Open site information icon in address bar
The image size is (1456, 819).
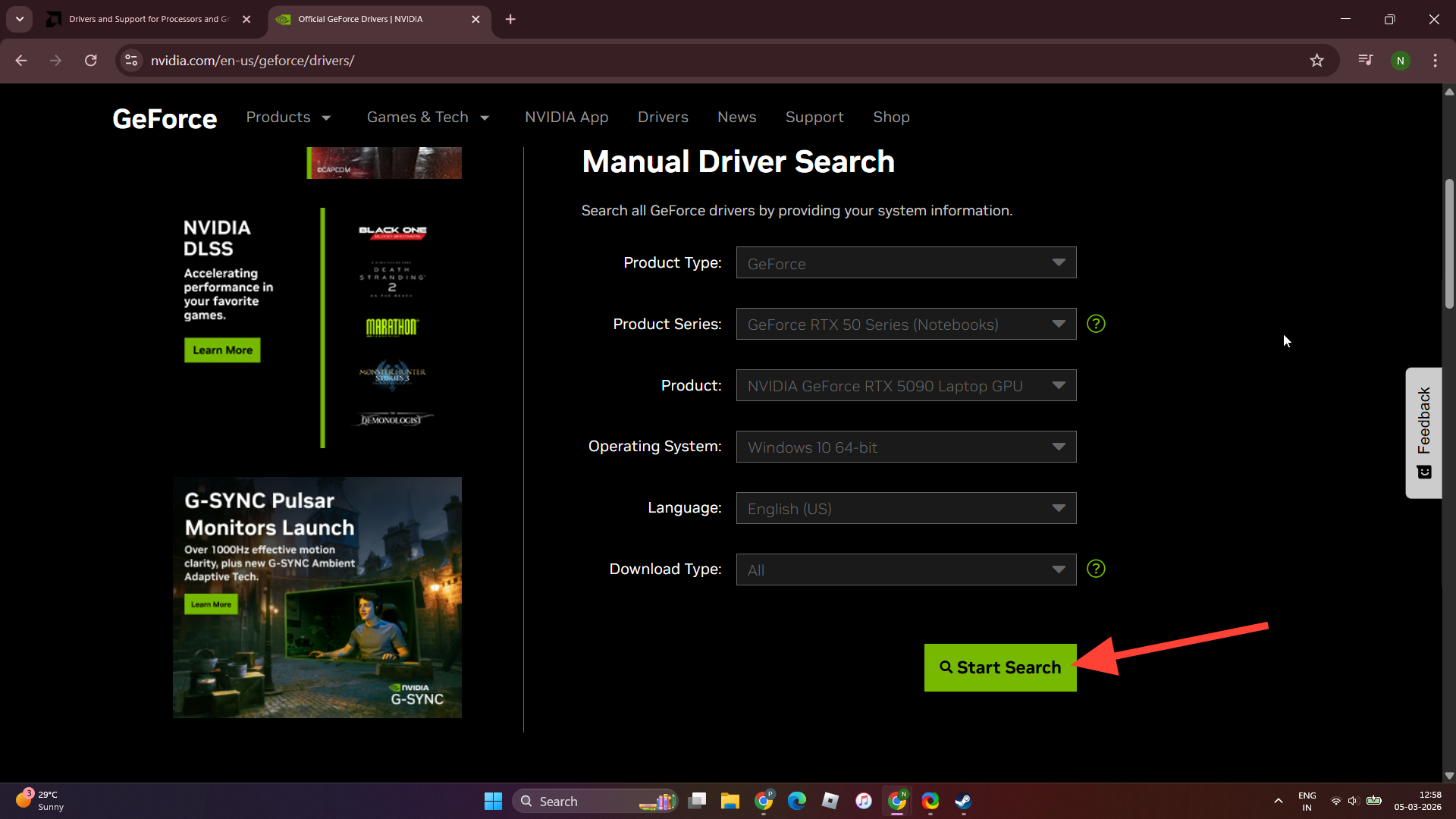point(131,61)
